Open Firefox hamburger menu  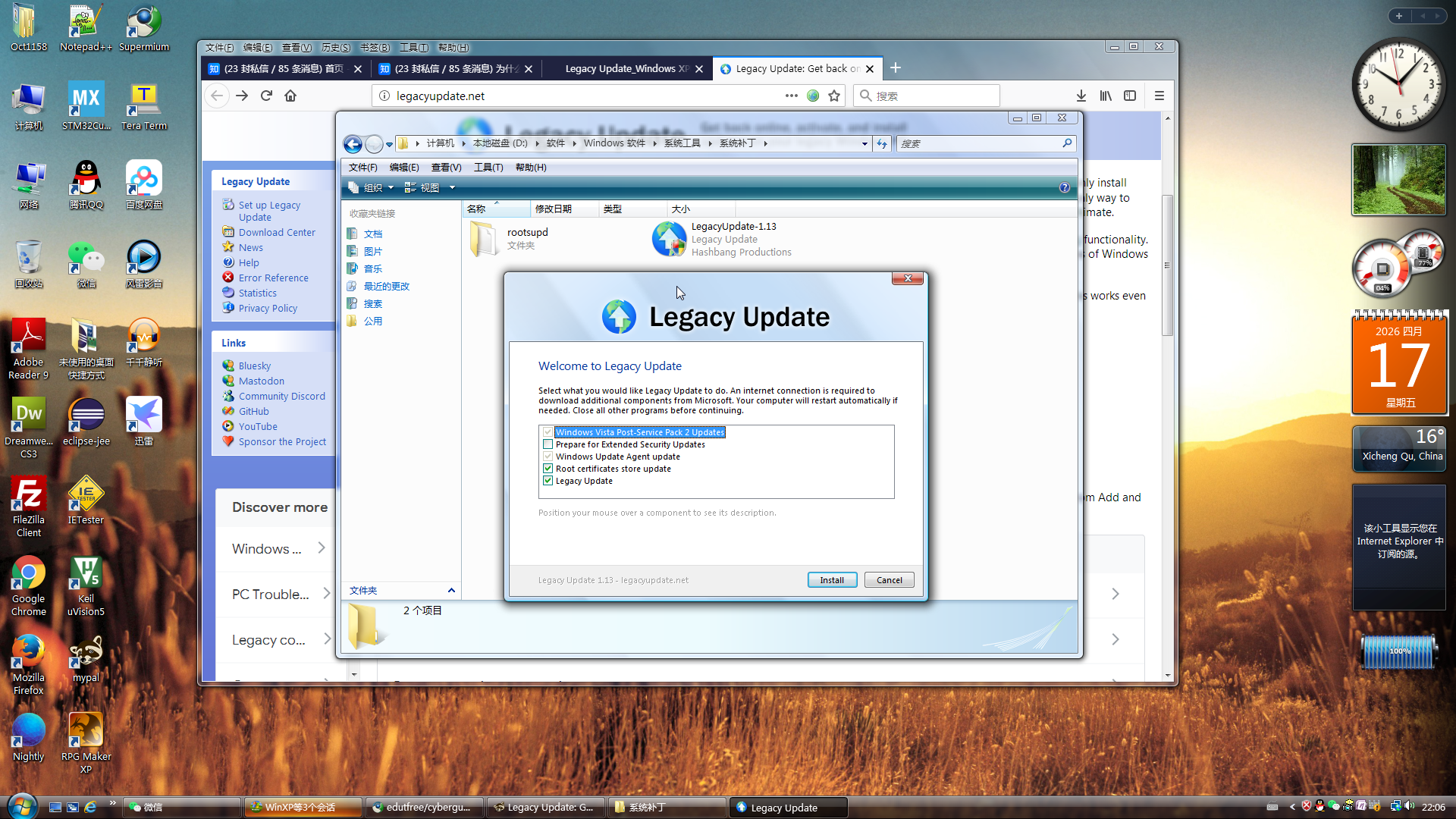coord(1159,96)
